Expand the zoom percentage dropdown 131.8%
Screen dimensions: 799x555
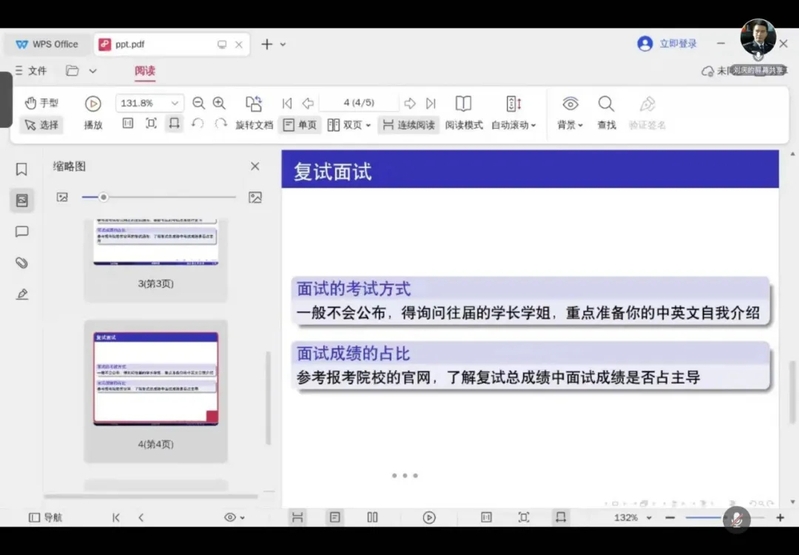[x=174, y=103]
